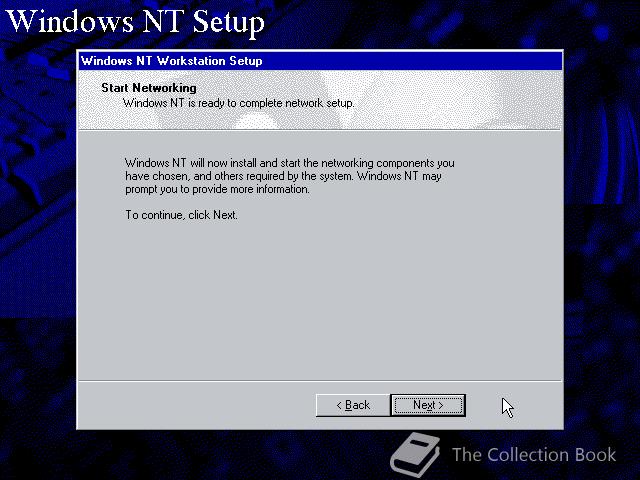Click the Windows NT Workstation Setup title bar
This screenshot has width=640, height=480.
320,61
